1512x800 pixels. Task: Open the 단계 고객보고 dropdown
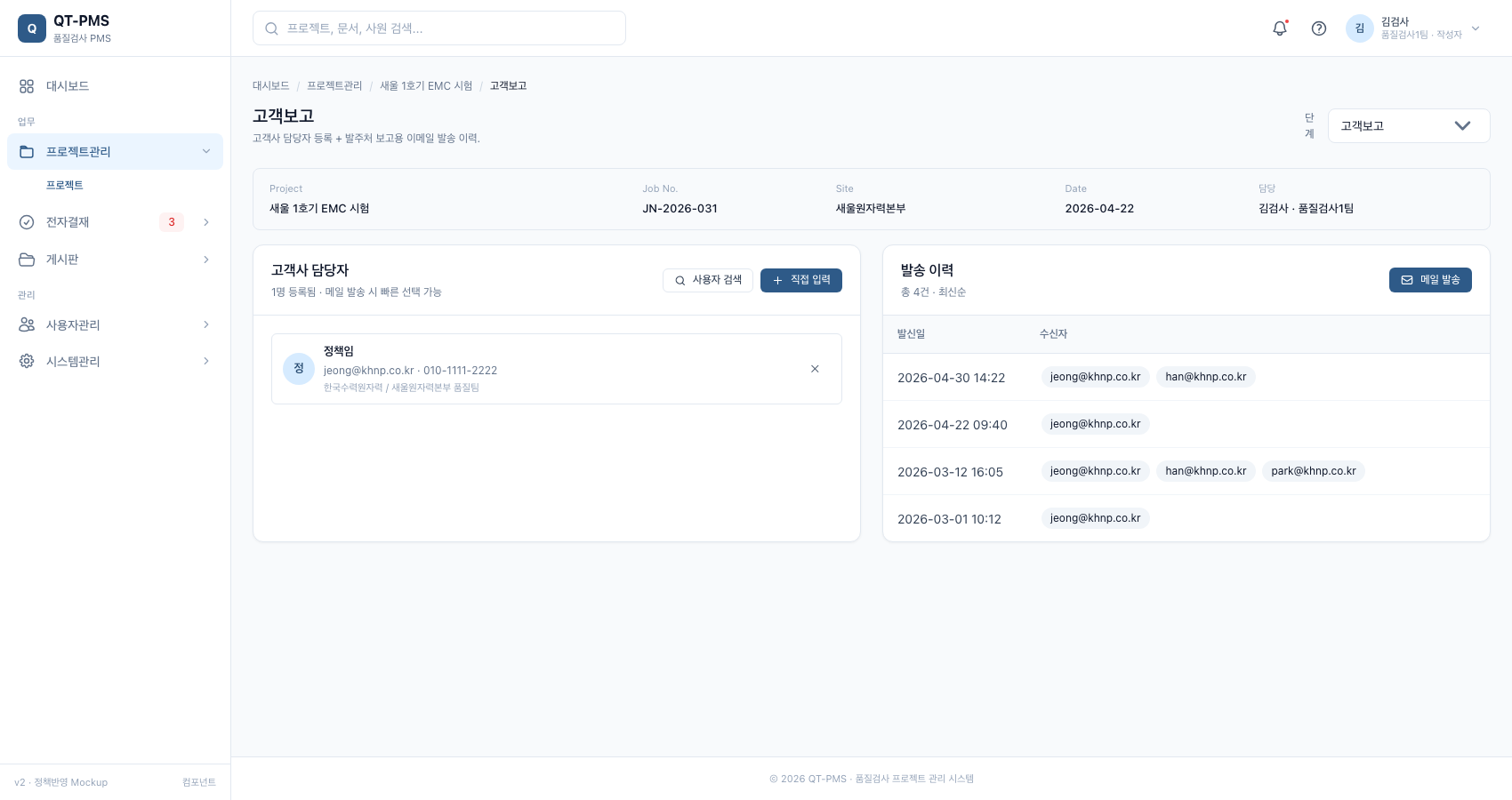(1409, 126)
